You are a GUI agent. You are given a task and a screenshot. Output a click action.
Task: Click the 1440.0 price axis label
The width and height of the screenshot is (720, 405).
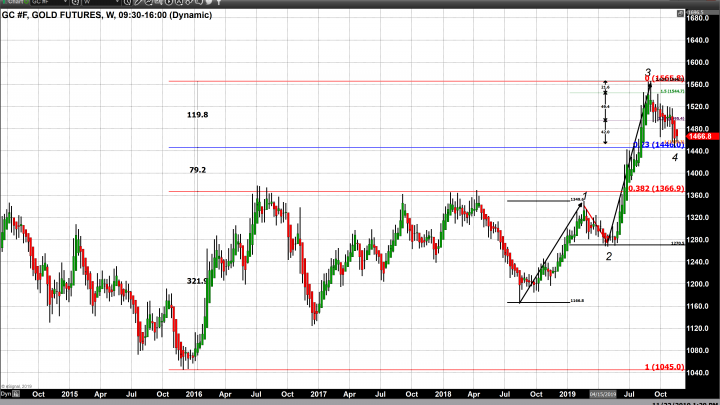click(x=698, y=151)
